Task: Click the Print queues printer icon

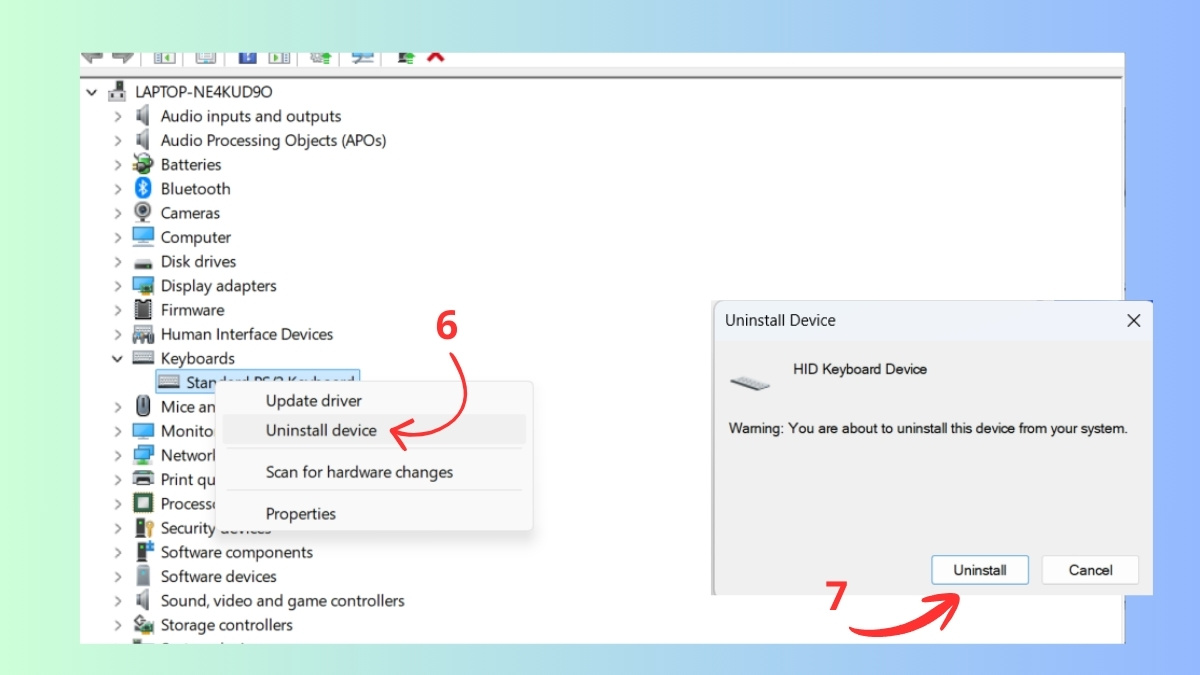Action: tap(143, 479)
